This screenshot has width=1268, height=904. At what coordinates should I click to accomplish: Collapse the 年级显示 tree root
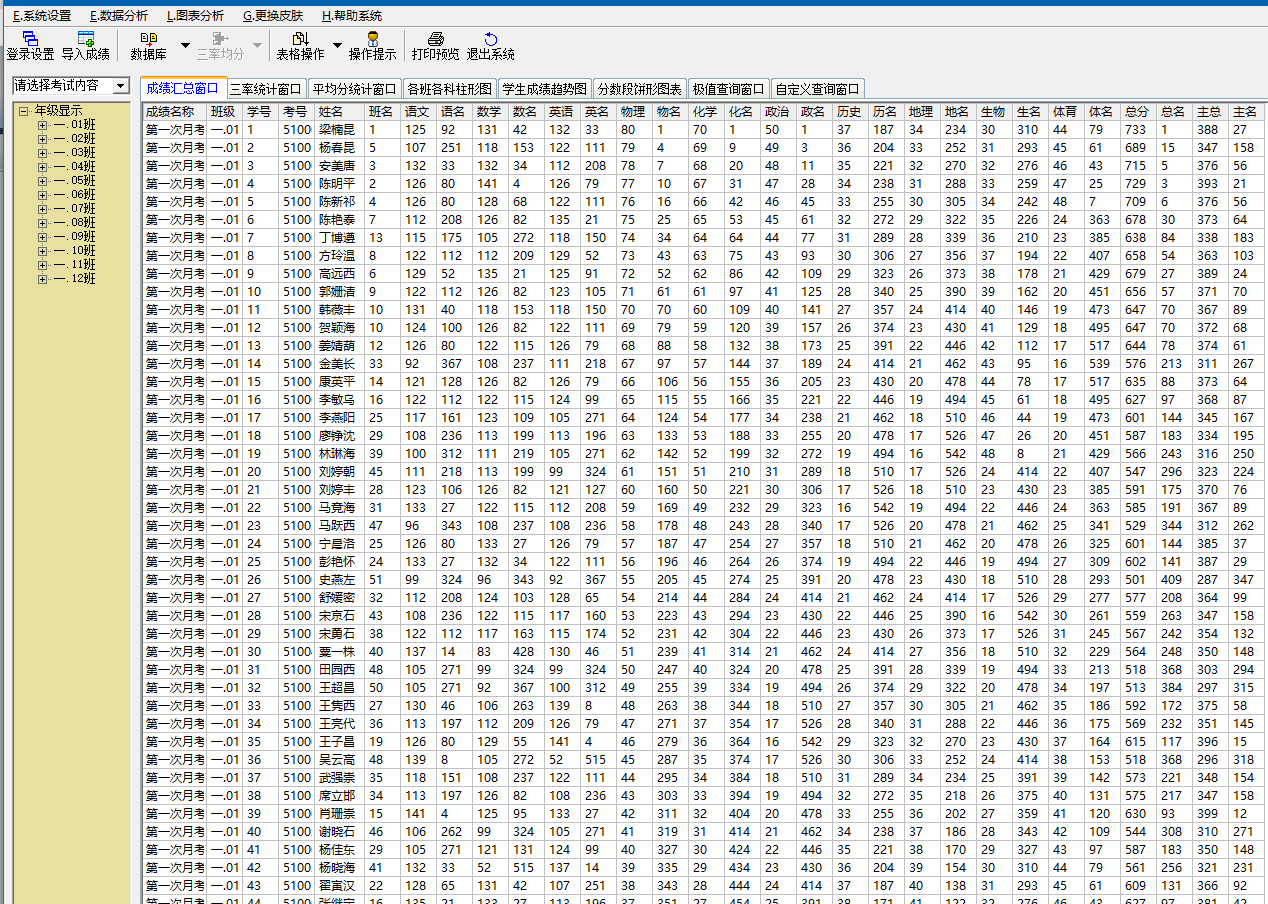coord(23,111)
